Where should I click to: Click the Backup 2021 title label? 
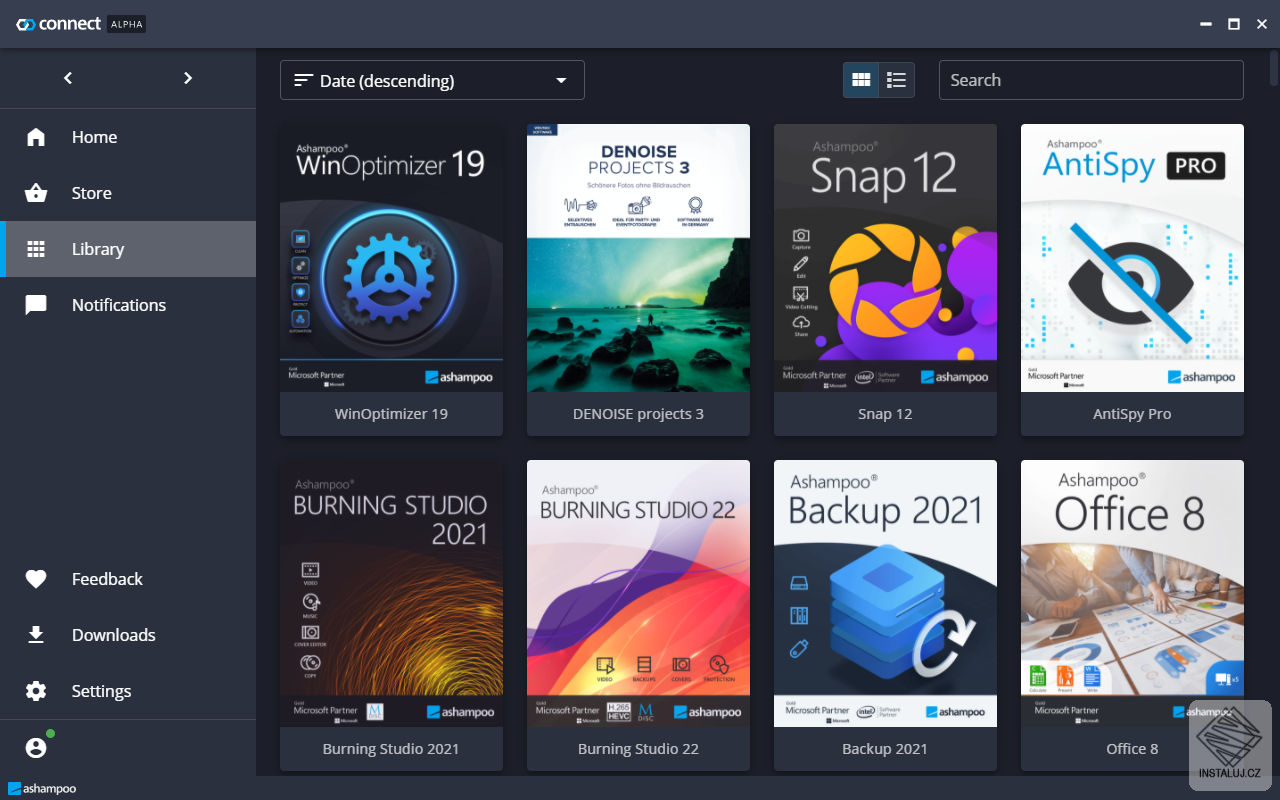click(x=885, y=749)
